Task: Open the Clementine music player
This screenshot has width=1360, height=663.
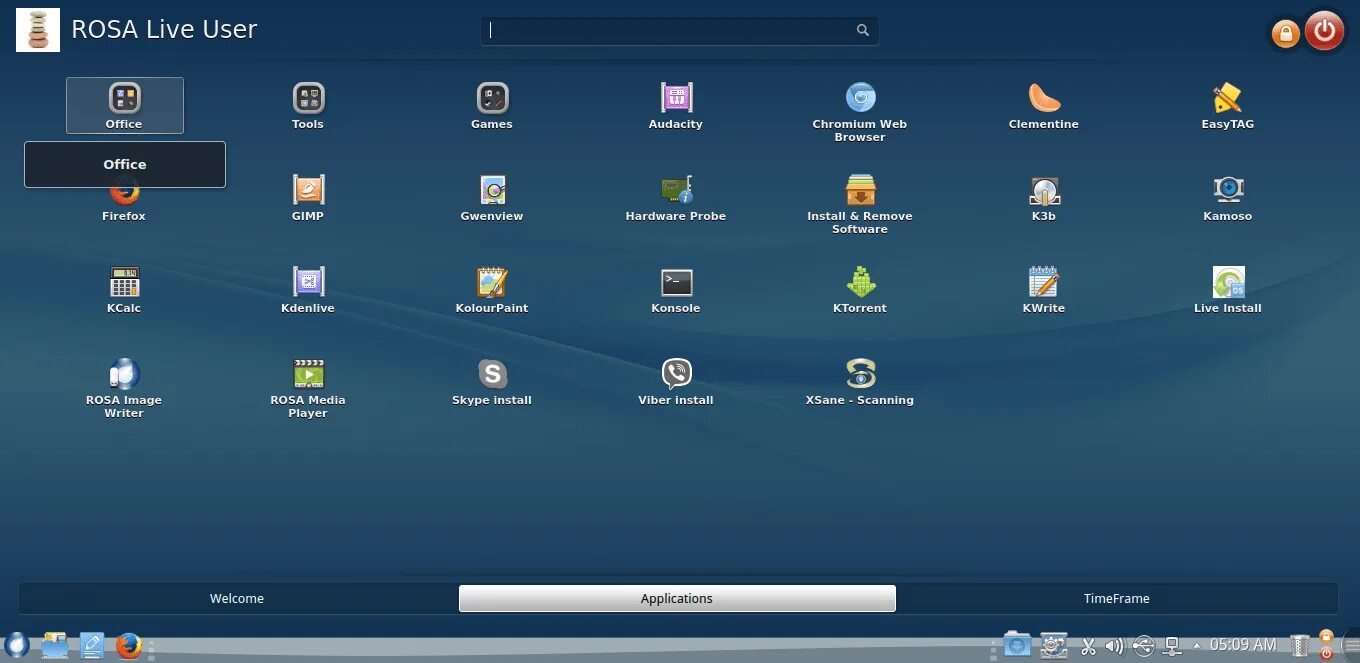Action: click(1044, 105)
